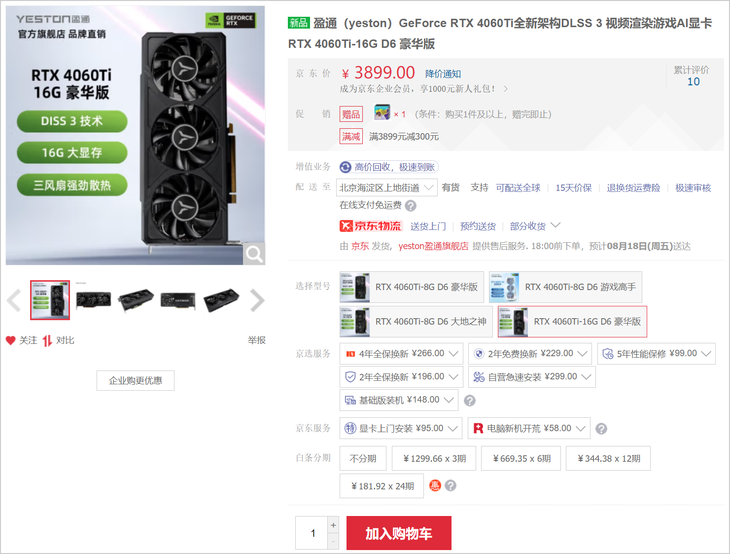Viewport: 730px width, 554px height.
Task: Click the 对比 compare icon
Action: (47, 341)
